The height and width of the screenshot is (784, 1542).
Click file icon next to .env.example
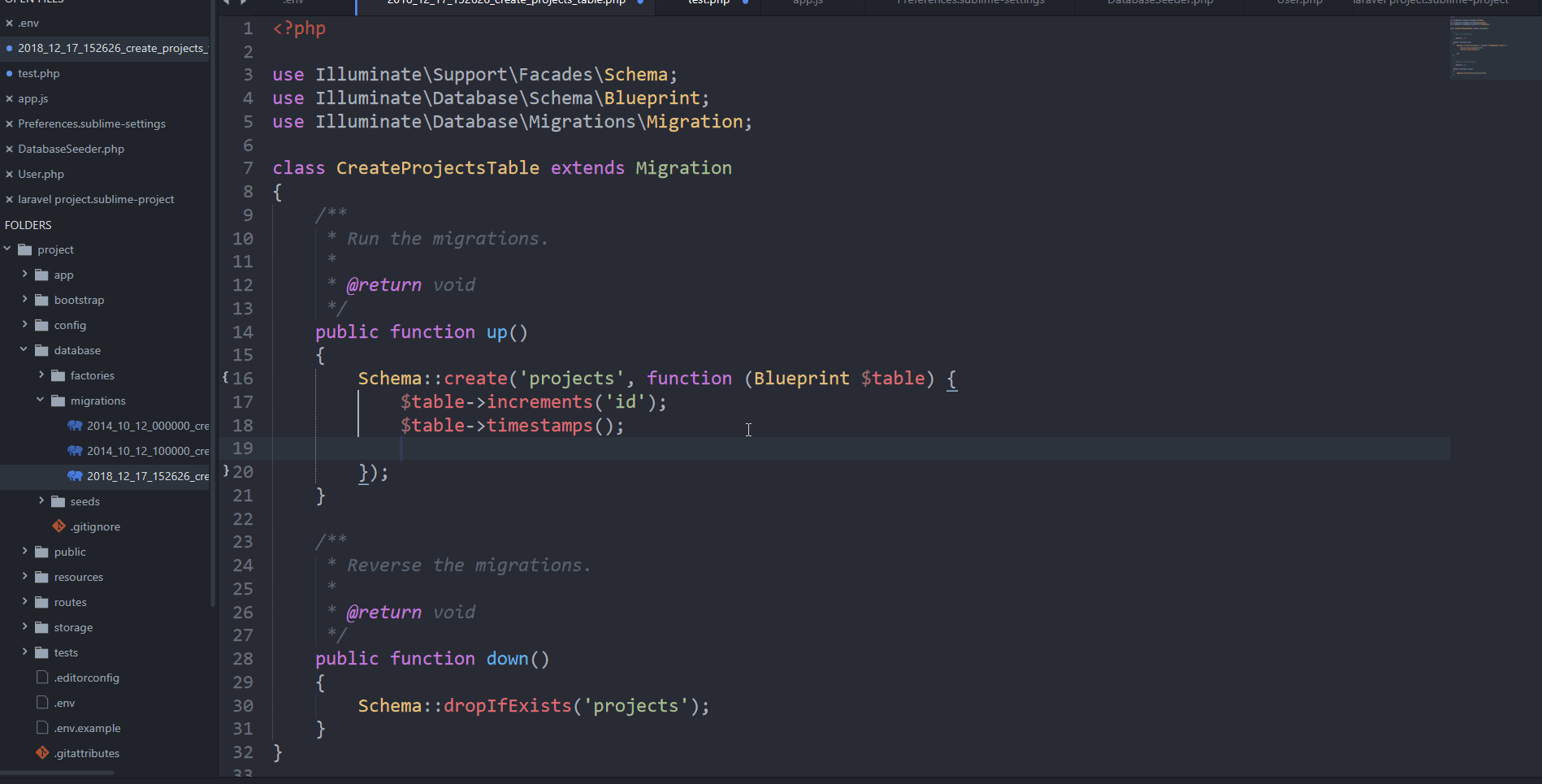point(42,728)
